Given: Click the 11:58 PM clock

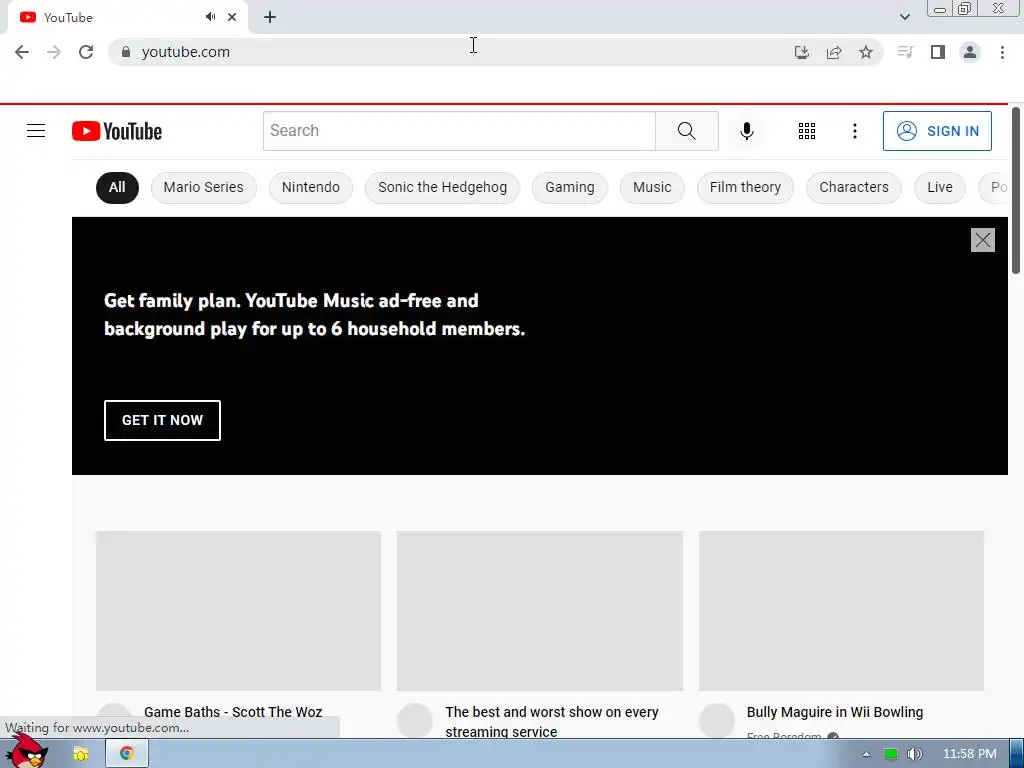Looking at the screenshot, I should coord(970,754).
